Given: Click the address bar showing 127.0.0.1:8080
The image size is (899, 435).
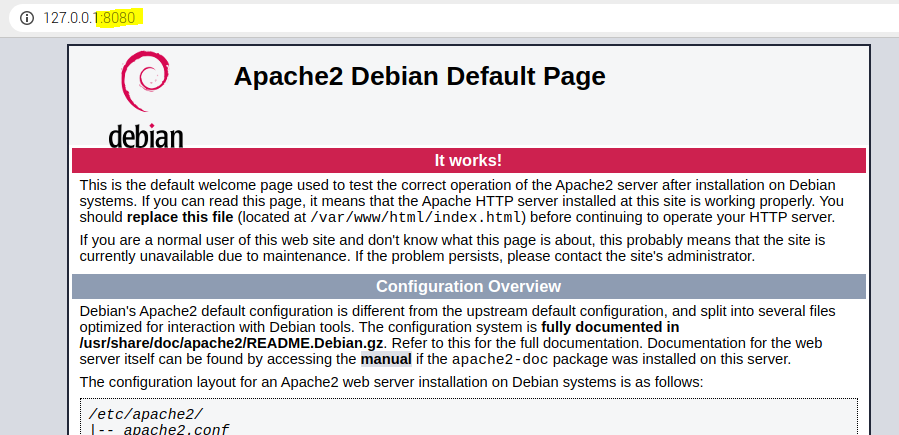Looking at the screenshot, I should tap(453, 18).
